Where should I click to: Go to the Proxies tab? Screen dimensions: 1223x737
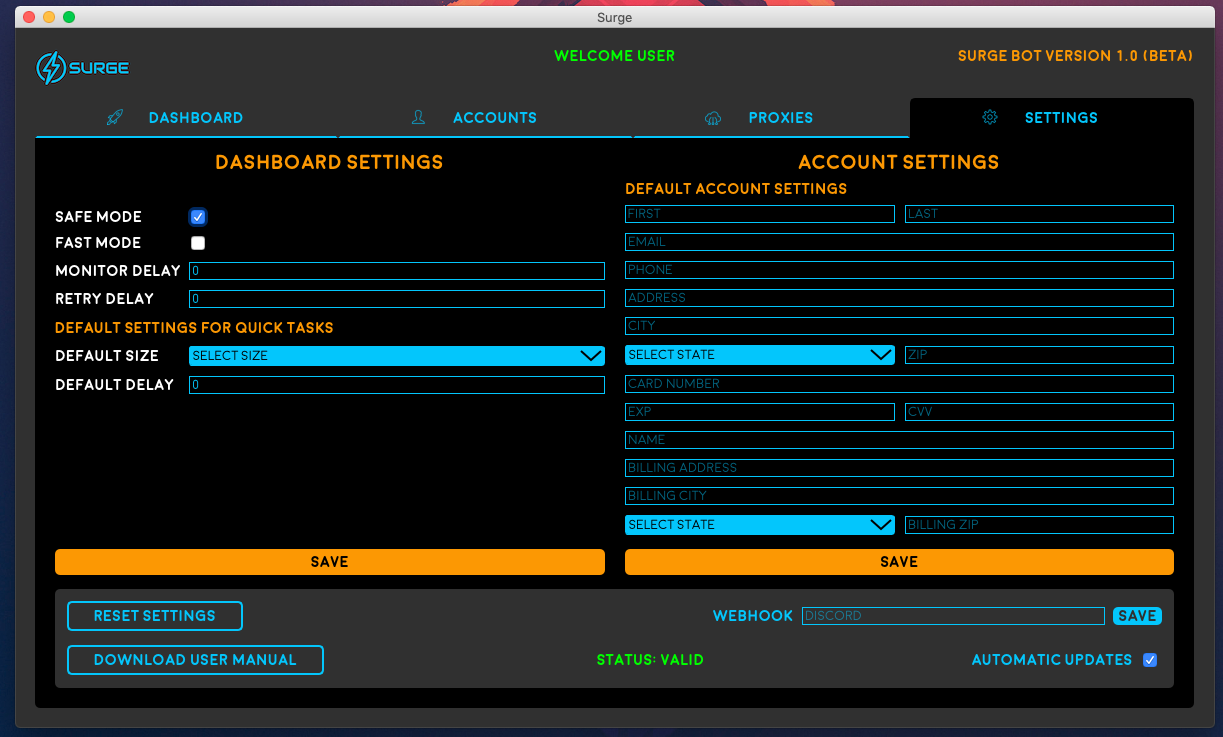click(x=771, y=118)
